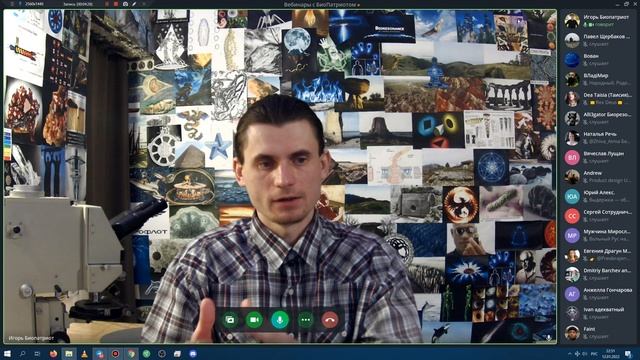Screen dimensions: 640x360
Task: Select participant Dmitriy Barchev
Action: [598, 274]
